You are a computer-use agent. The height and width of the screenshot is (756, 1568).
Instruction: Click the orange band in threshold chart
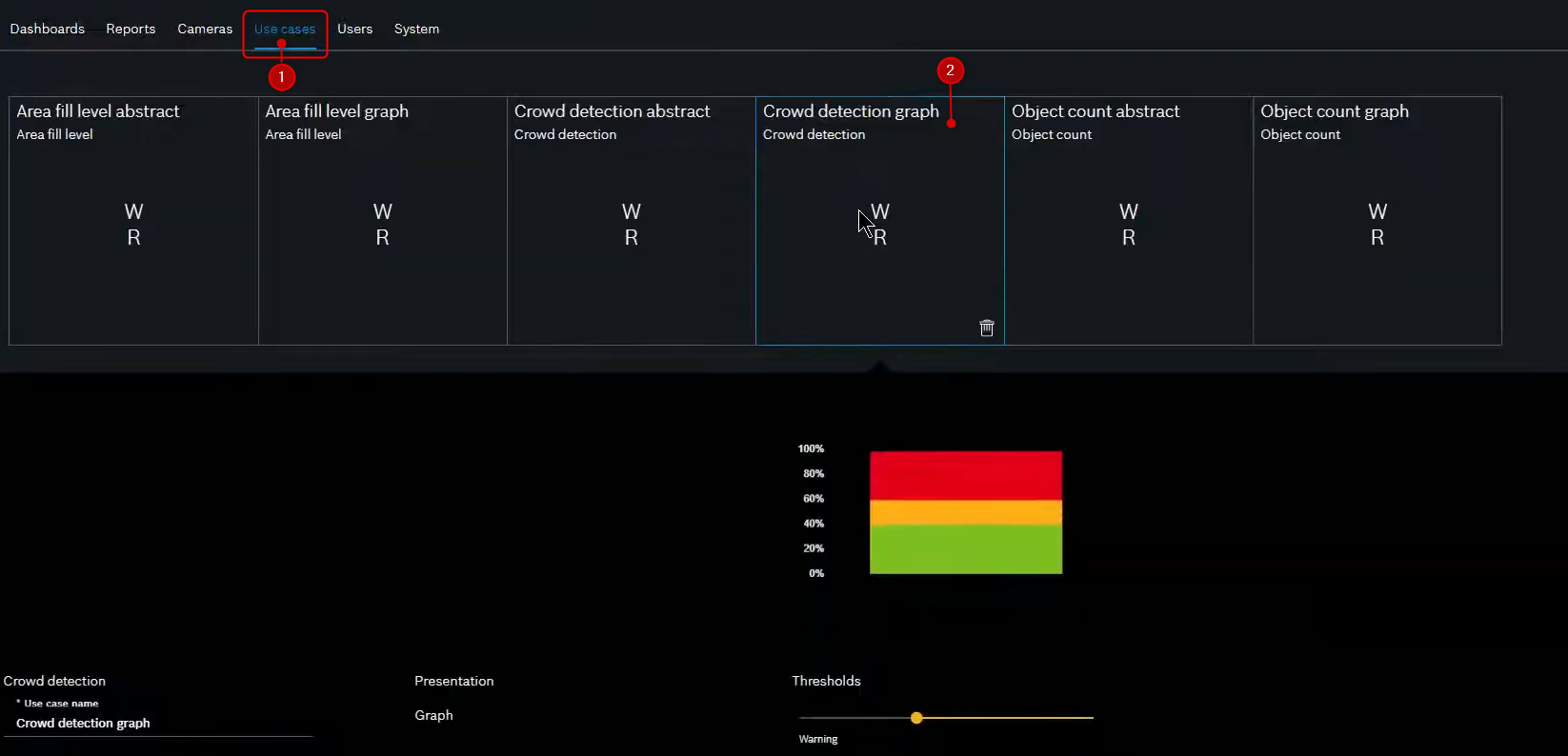pyautogui.click(x=965, y=512)
